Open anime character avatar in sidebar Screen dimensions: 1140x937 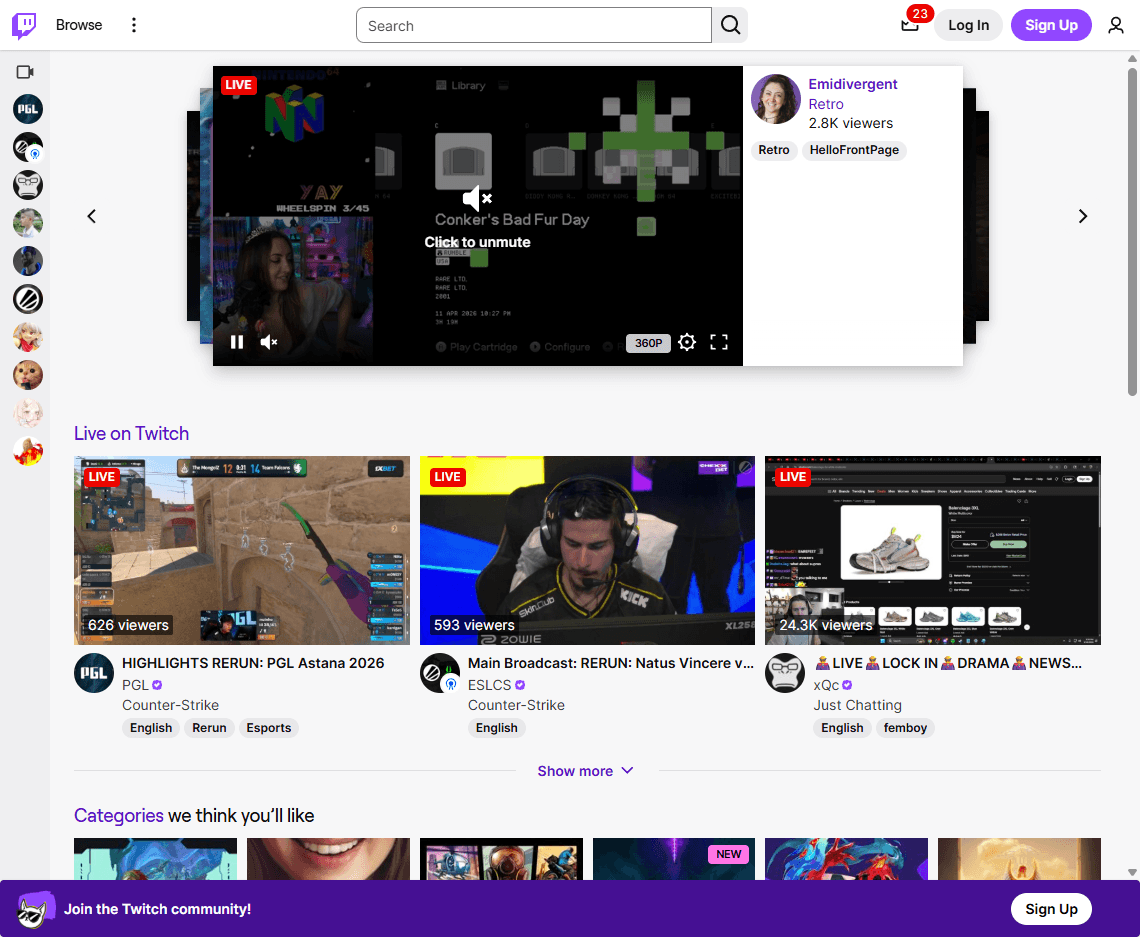point(28,337)
